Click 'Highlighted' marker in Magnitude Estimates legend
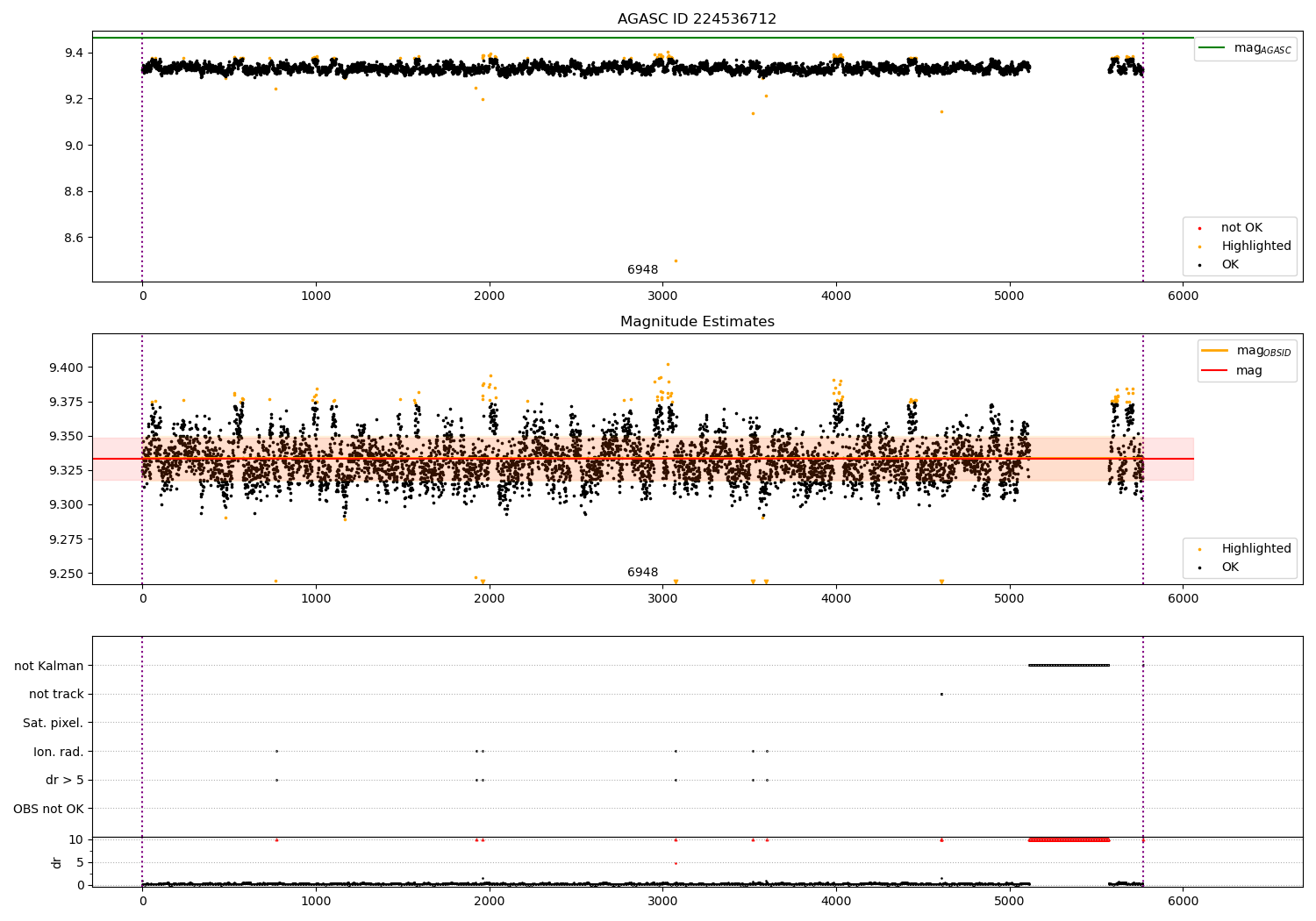The image size is (1316, 921). point(1199,549)
